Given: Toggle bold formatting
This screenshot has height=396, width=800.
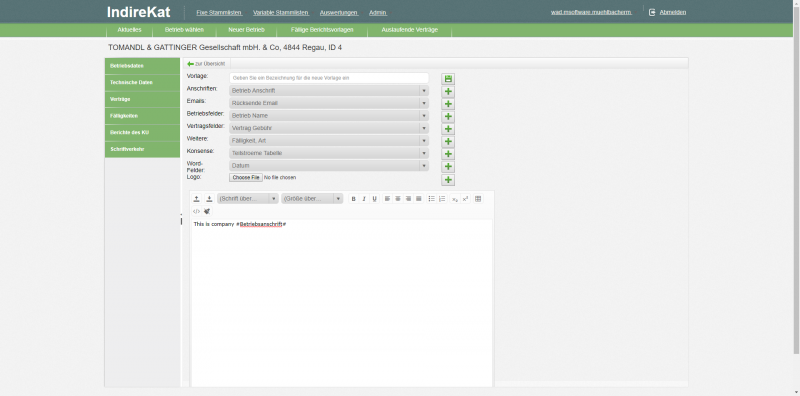Looking at the screenshot, I should pyautogui.click(x=353, y=199).
